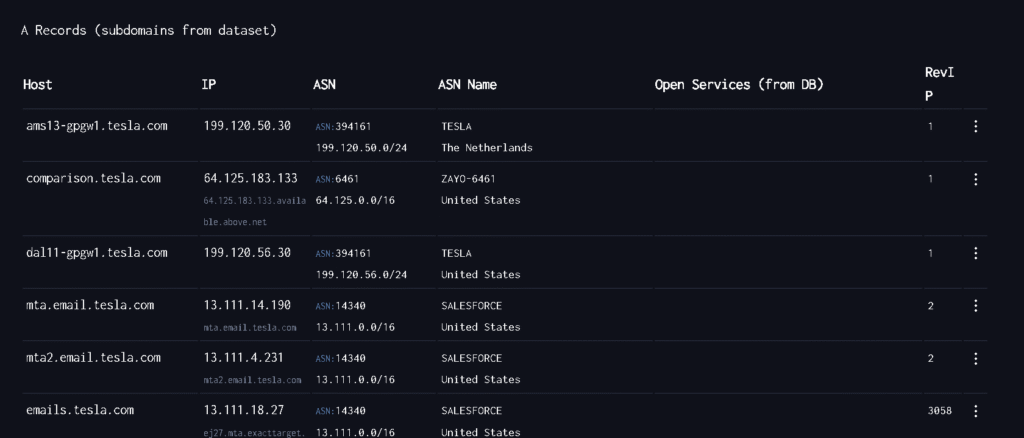Click the ASN Name column header
Screen dimensions: 1024x438
tap(468, 84)
